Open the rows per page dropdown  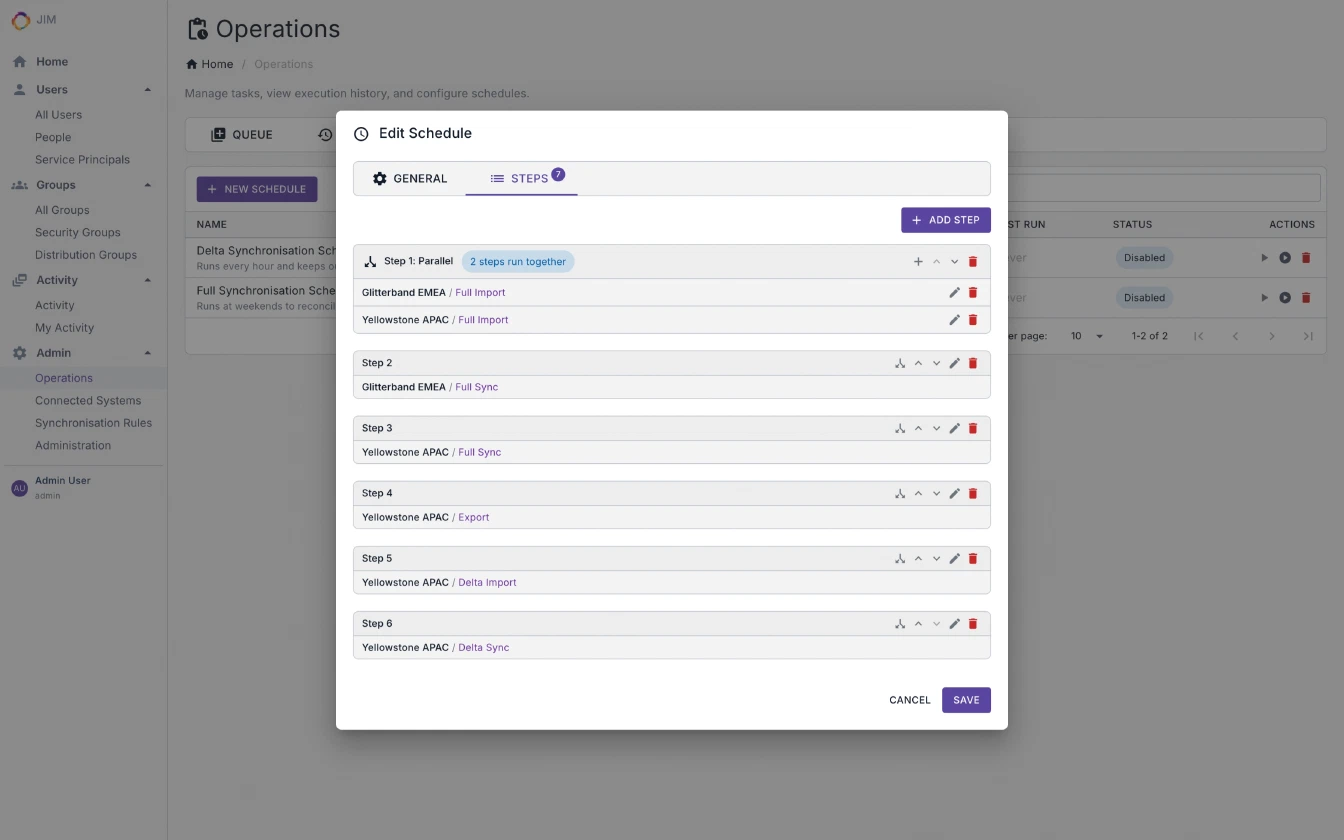pos(1086,336)
